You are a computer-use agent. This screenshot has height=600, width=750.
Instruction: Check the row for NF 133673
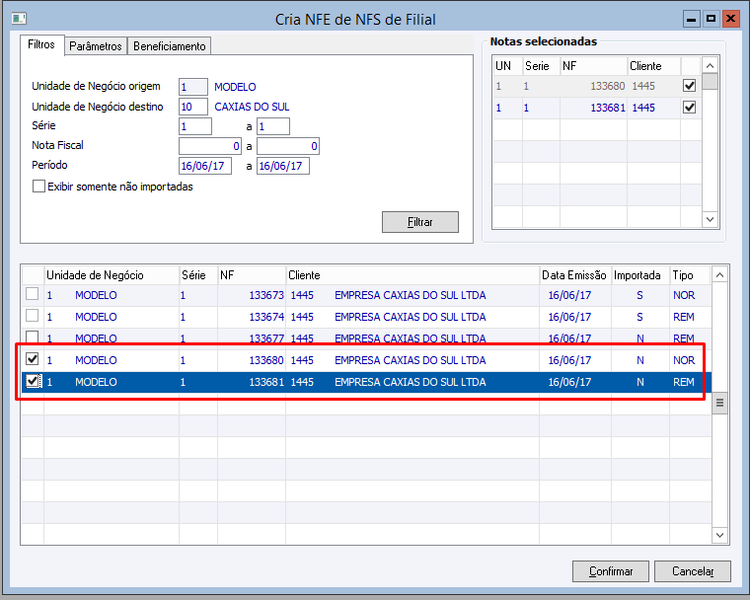click(32, 294)
